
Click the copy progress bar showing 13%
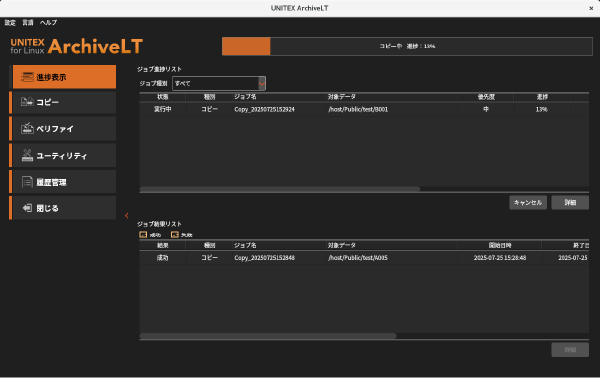pos(407,46)
